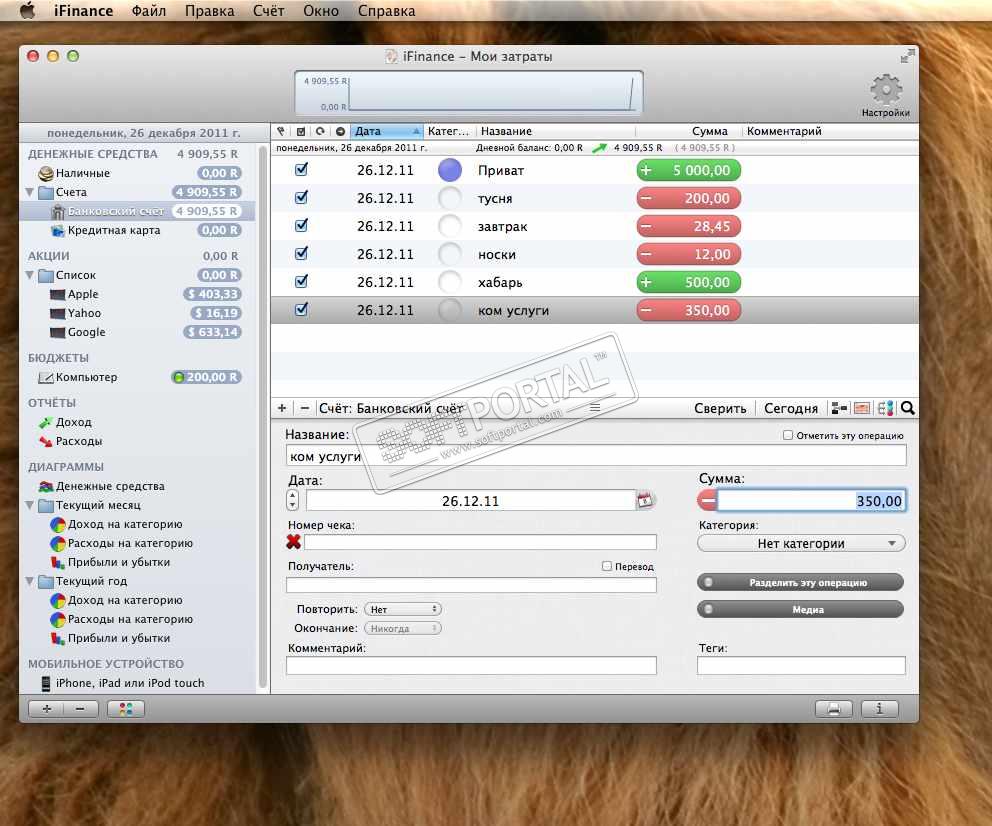Click Приват category color circle
992x826 pixels.
coord(450,170)
